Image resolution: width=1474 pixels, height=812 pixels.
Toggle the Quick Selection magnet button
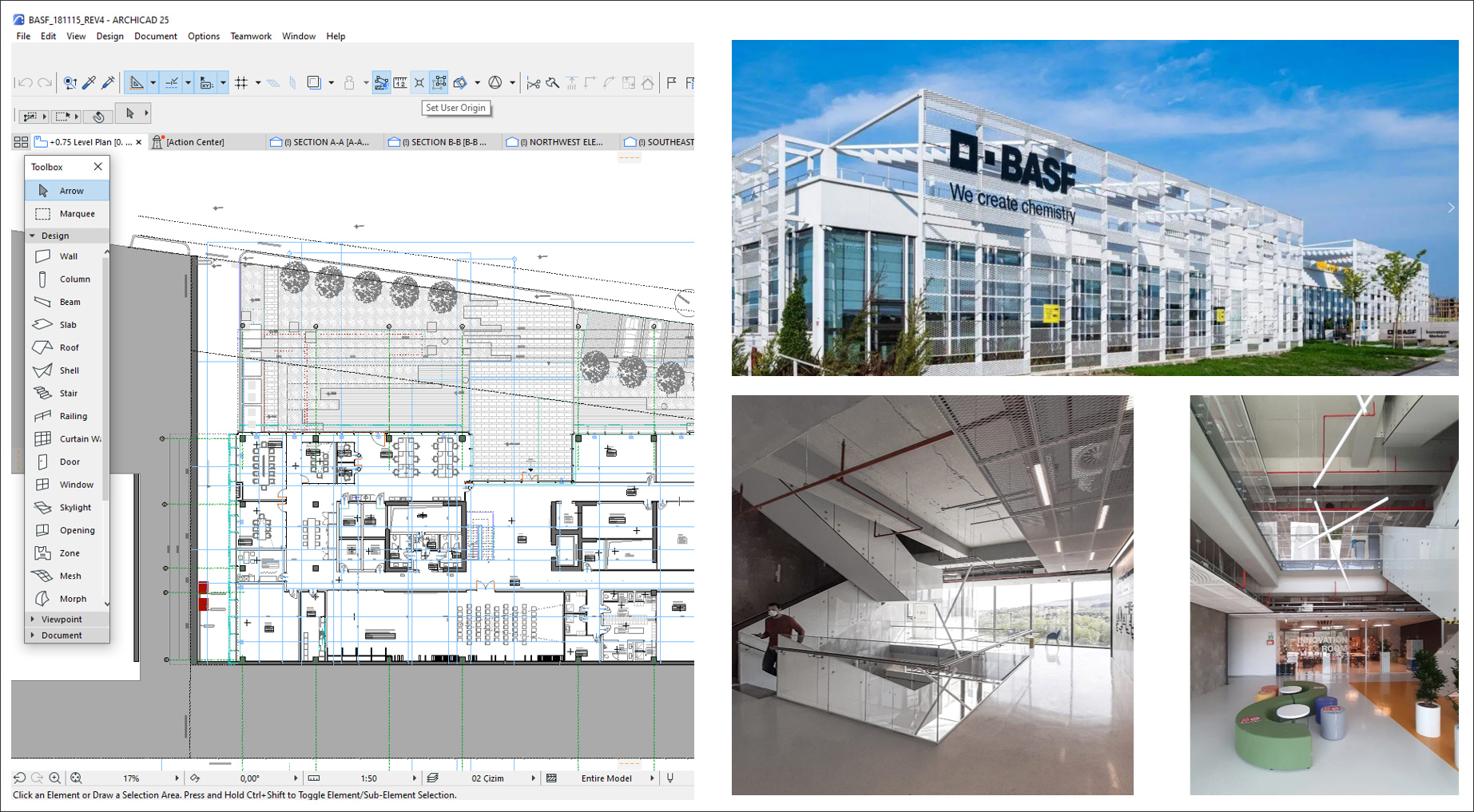[x=98, y=116]
